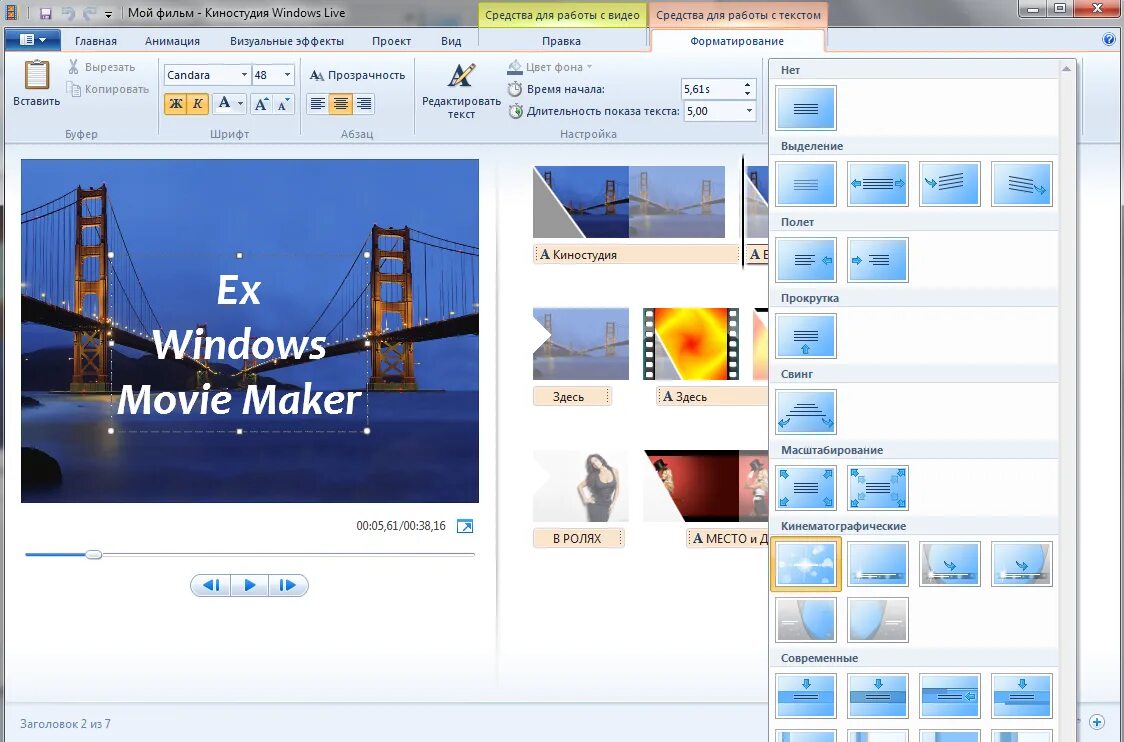Open the help icon
Image resolution: width=1124 pixels, height=742 pixels.
(1108, 40)
